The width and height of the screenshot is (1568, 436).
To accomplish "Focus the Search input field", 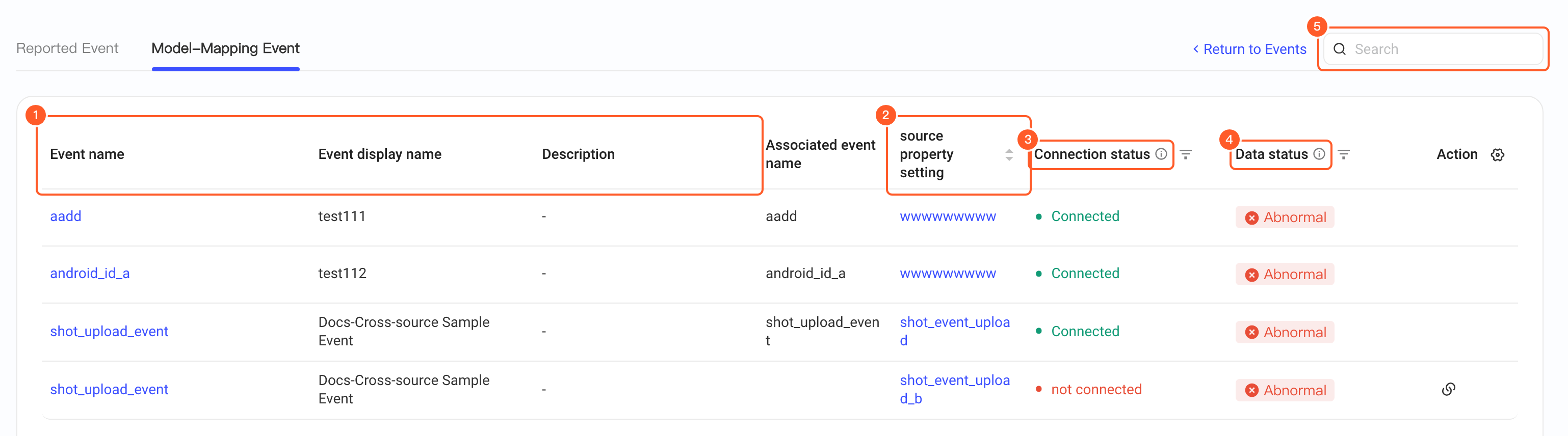I will (1433, 49).
